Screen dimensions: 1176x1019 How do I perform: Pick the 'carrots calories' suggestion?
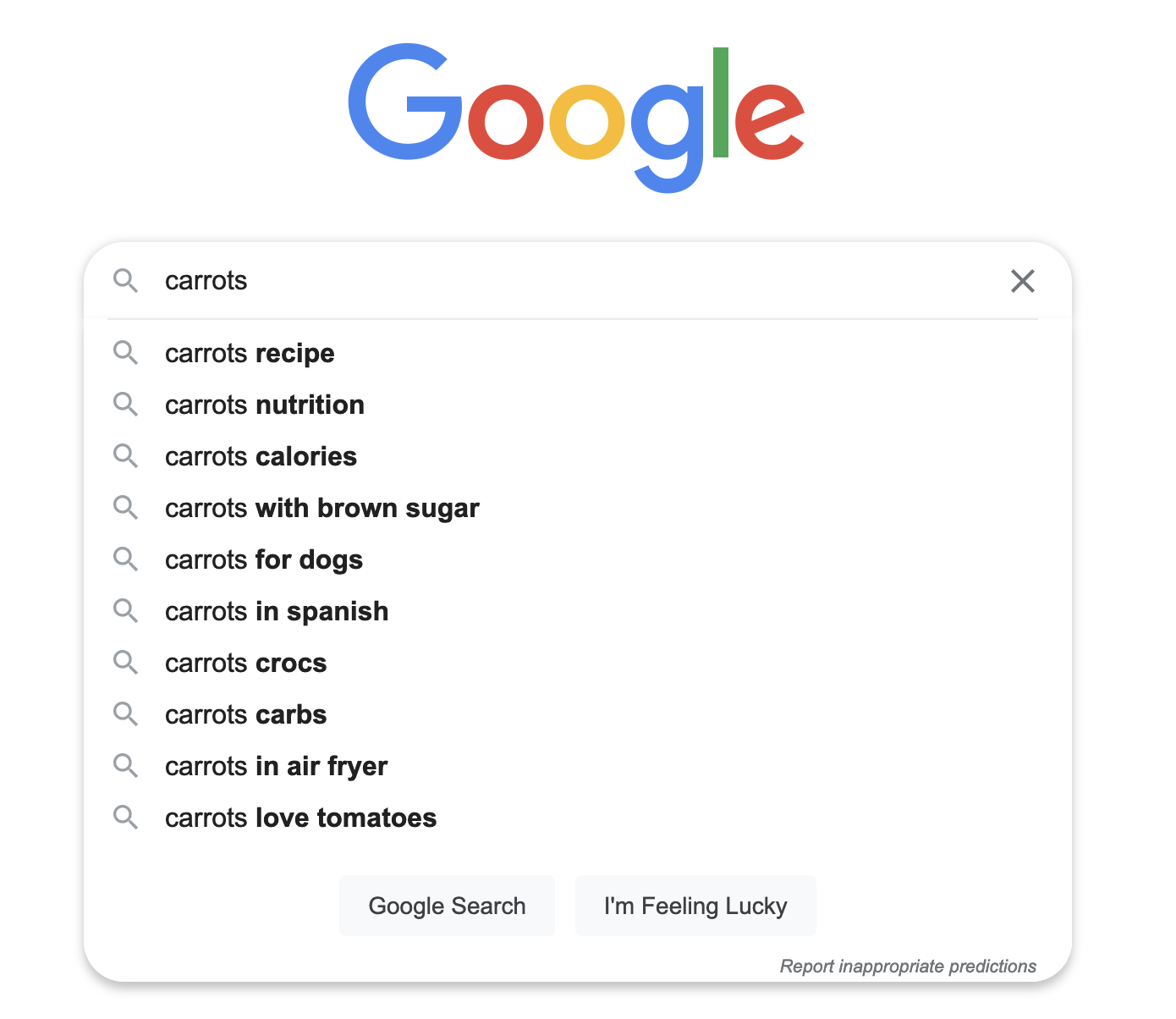(261, 456)
